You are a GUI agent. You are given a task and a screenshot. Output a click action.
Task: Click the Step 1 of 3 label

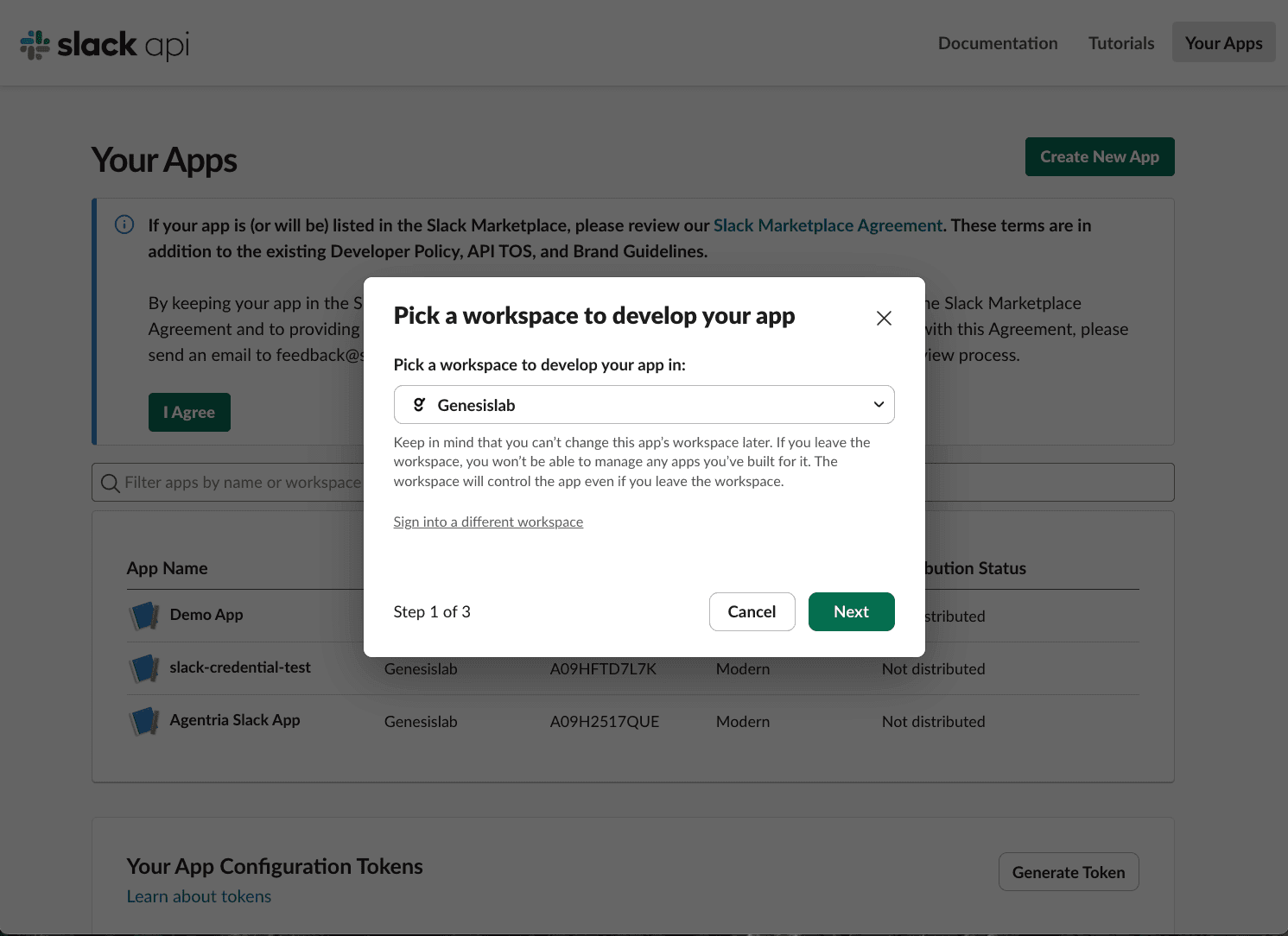(x=432, y=611)
